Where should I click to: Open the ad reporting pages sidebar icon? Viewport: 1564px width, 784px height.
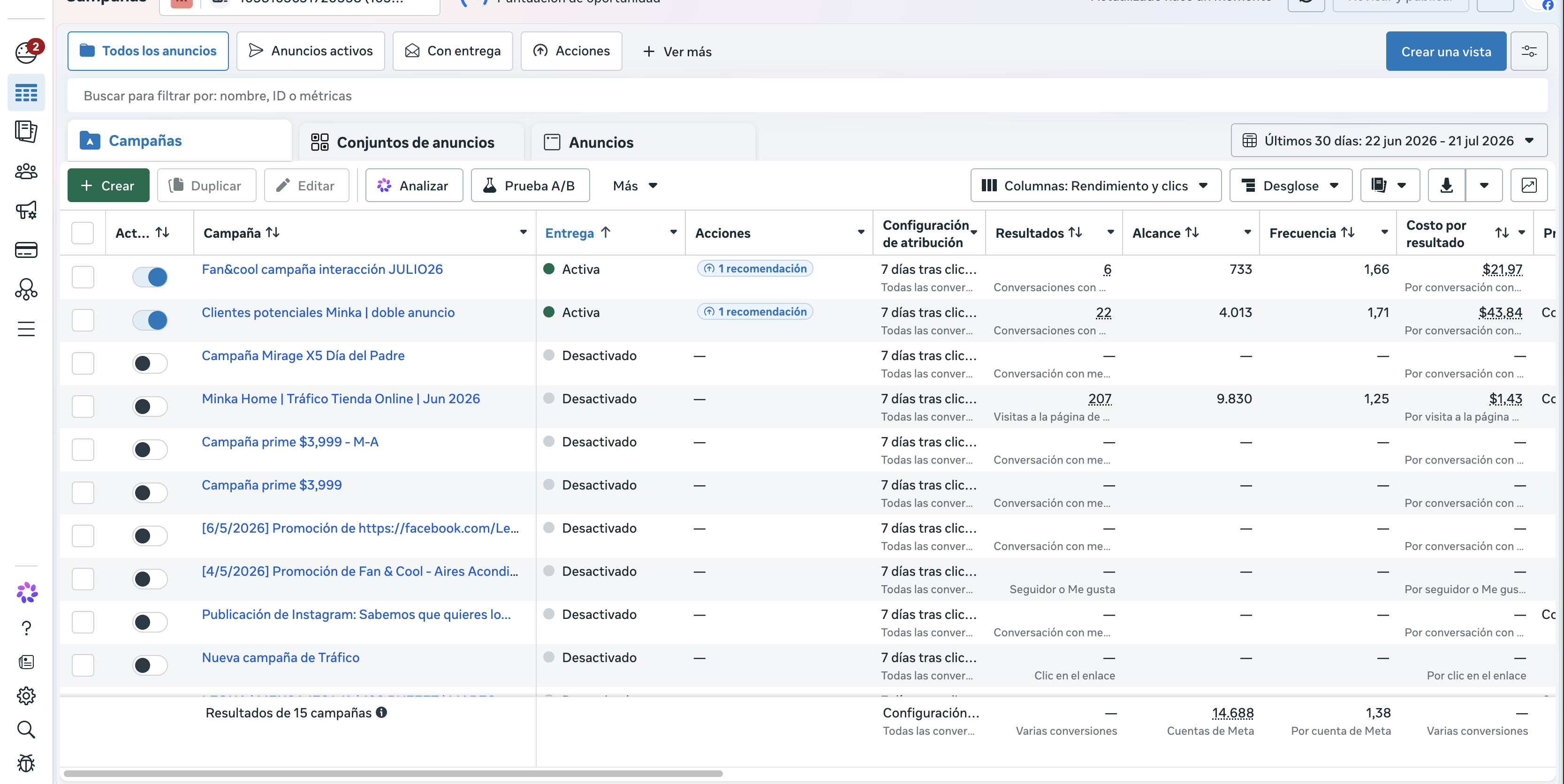click(26, 131)
